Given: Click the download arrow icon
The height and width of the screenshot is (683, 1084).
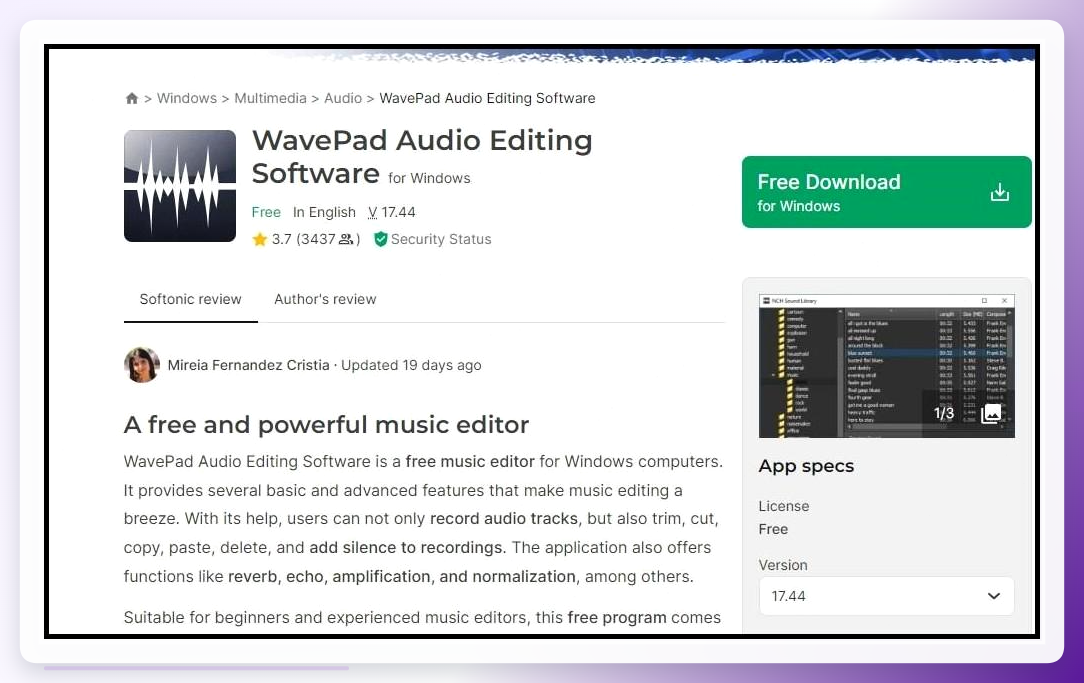Looking at the screenshot, I should (x=1000, y=192).
